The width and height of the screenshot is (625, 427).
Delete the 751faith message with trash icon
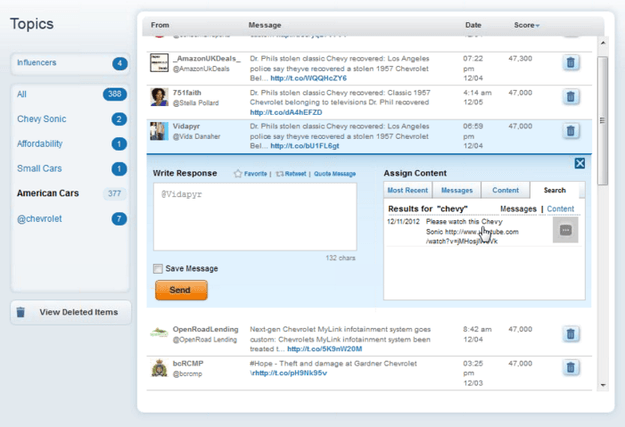coord(571,96)
